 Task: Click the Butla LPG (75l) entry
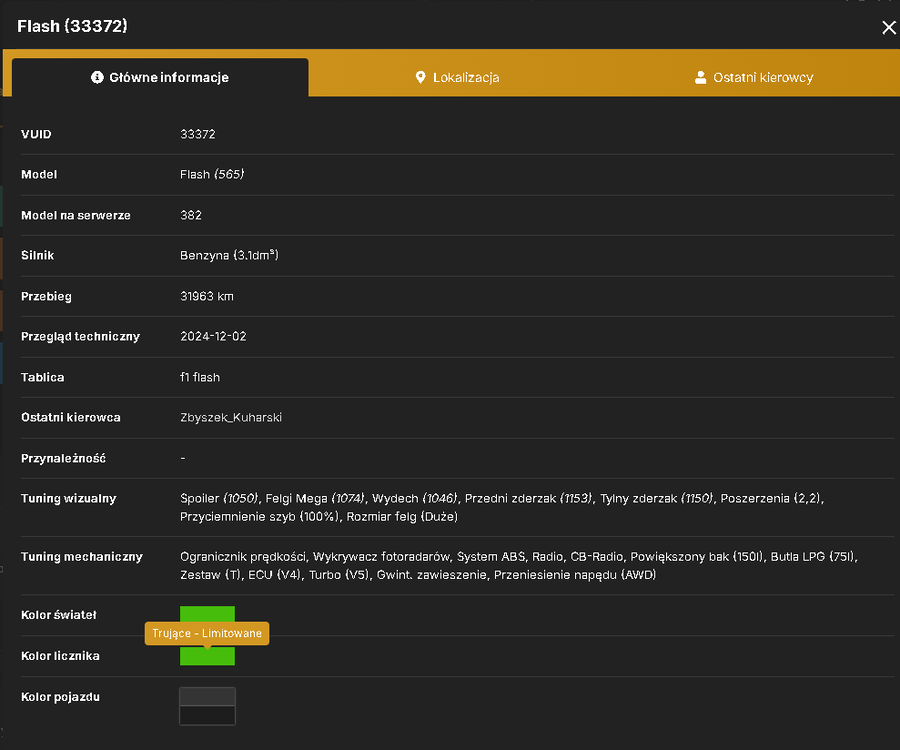pyautogui.click(x=812, y=557)
